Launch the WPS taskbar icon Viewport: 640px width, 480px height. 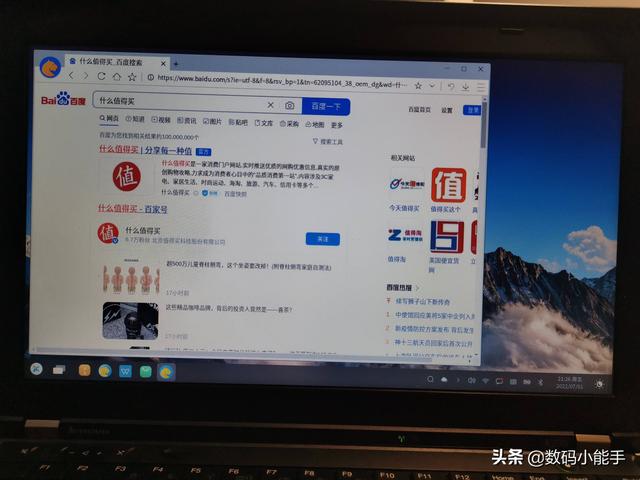(125, 371)
